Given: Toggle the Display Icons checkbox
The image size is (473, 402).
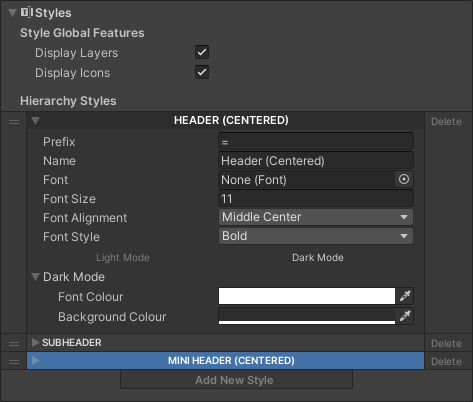Looking at the screenshot, I should (x=202, y=72).
